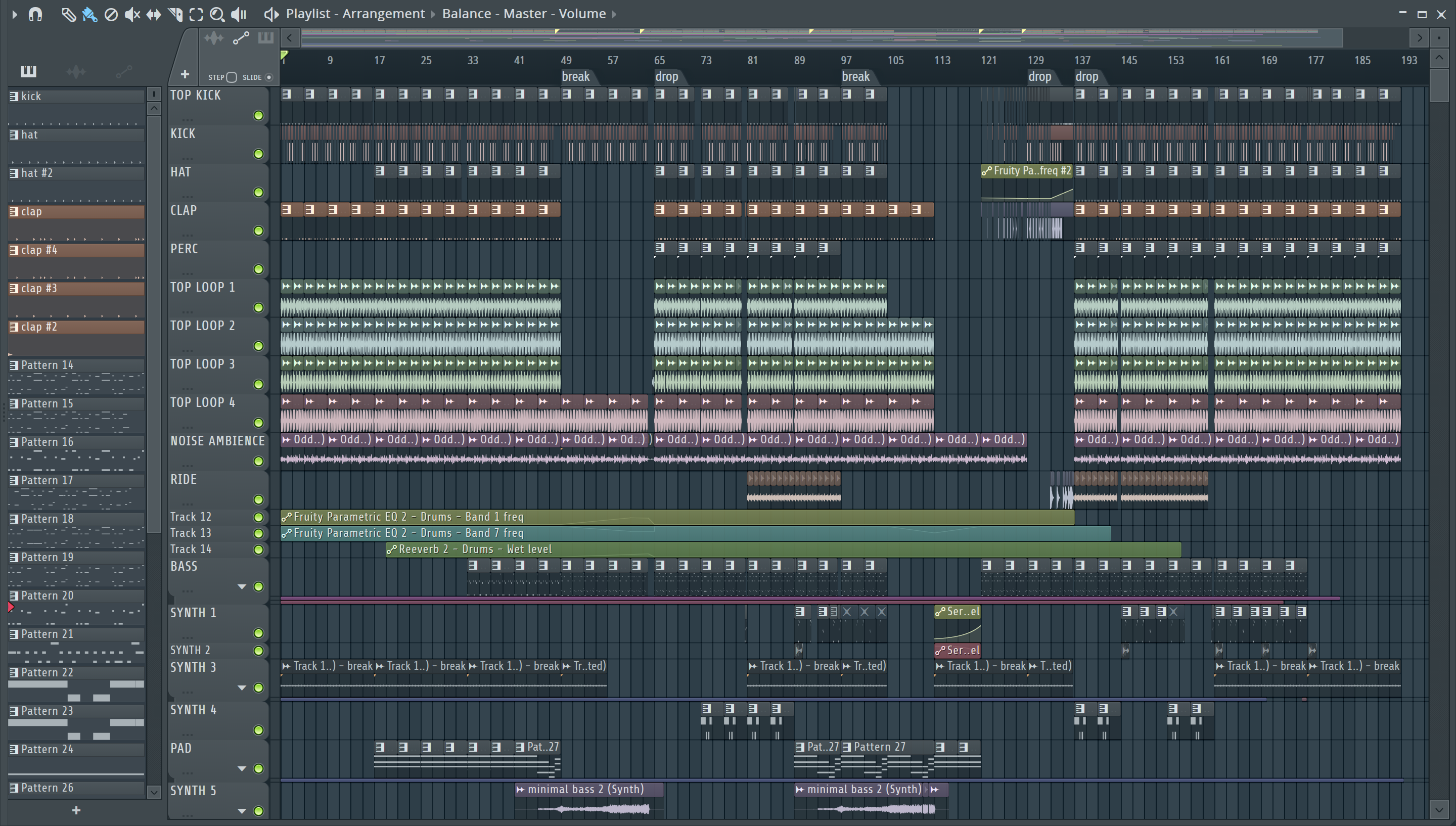Image resolution: width=1456 pixels, height=826 pixels.
Task: Select the Slip tool
Action: (153, 14)
